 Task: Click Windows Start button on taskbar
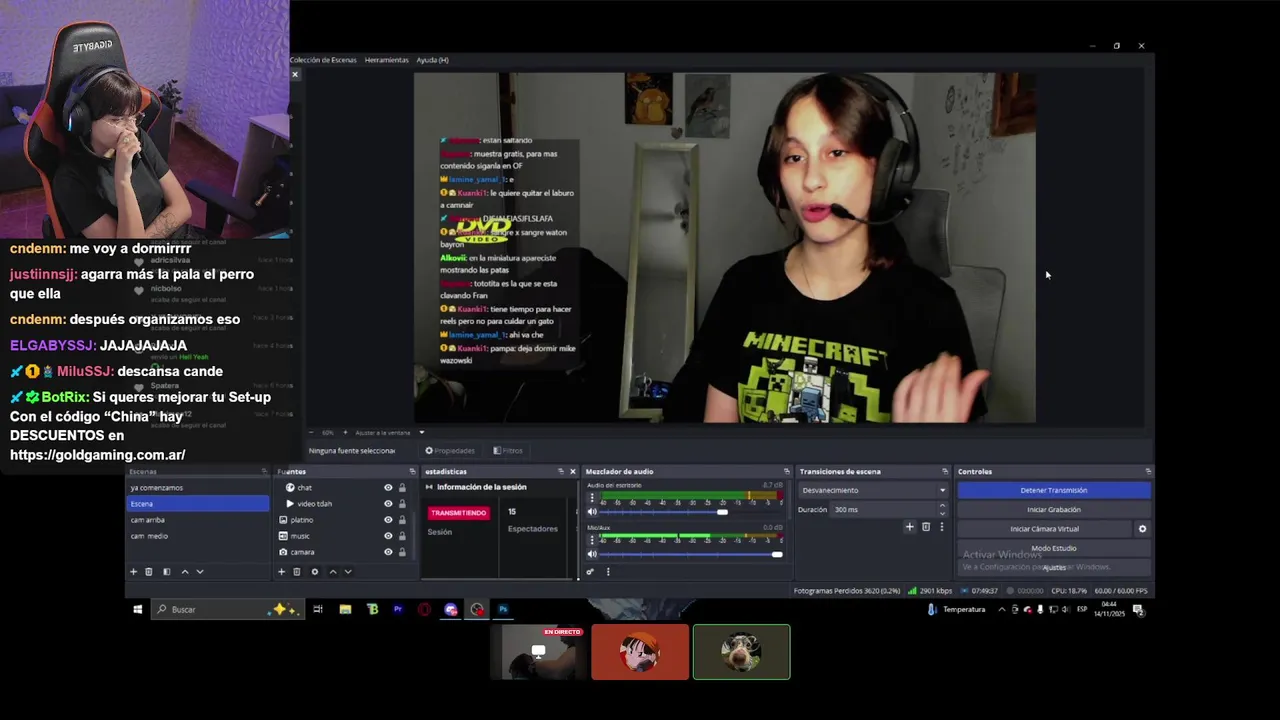(138, 609)
